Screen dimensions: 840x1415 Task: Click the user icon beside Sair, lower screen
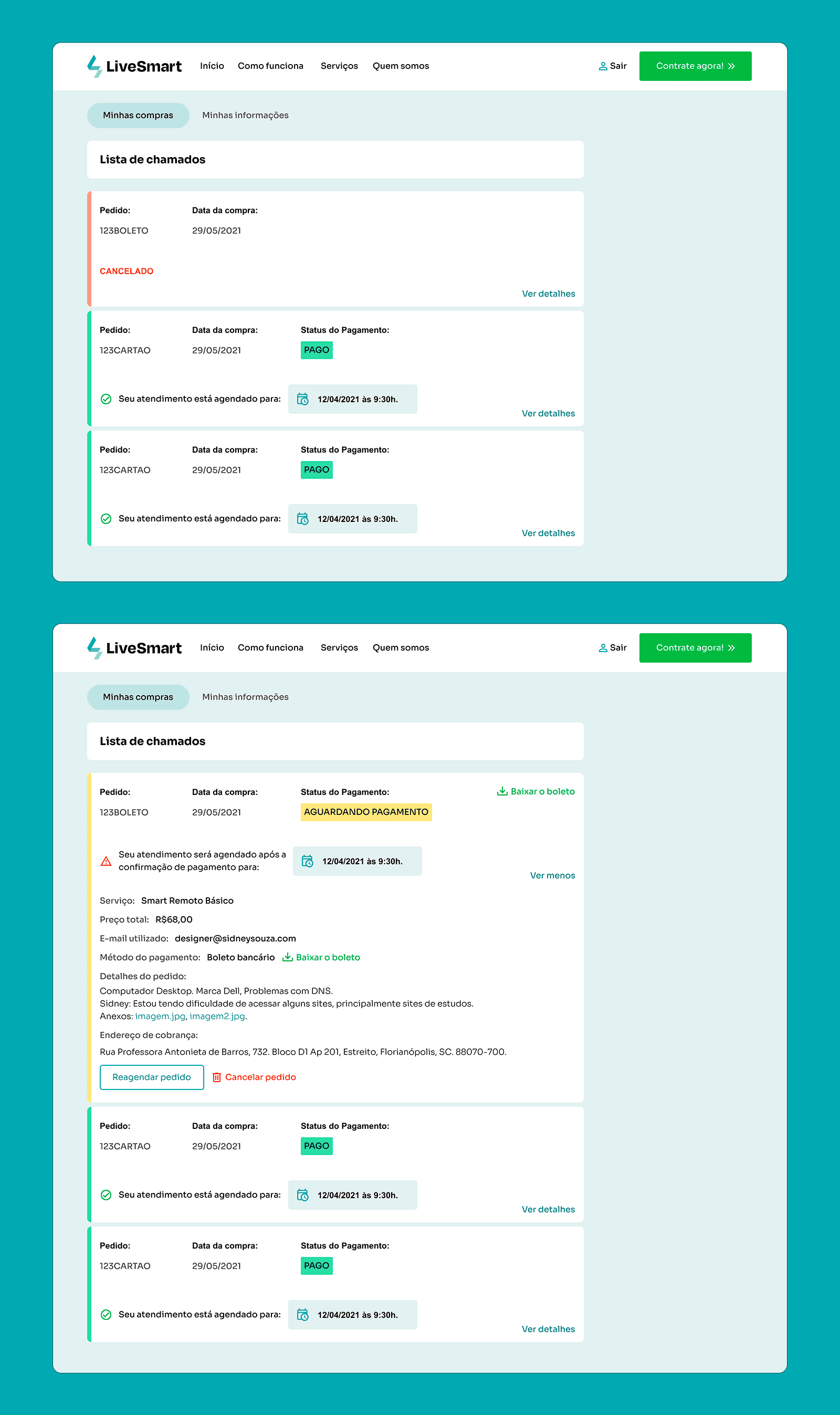tap(603, 648)
